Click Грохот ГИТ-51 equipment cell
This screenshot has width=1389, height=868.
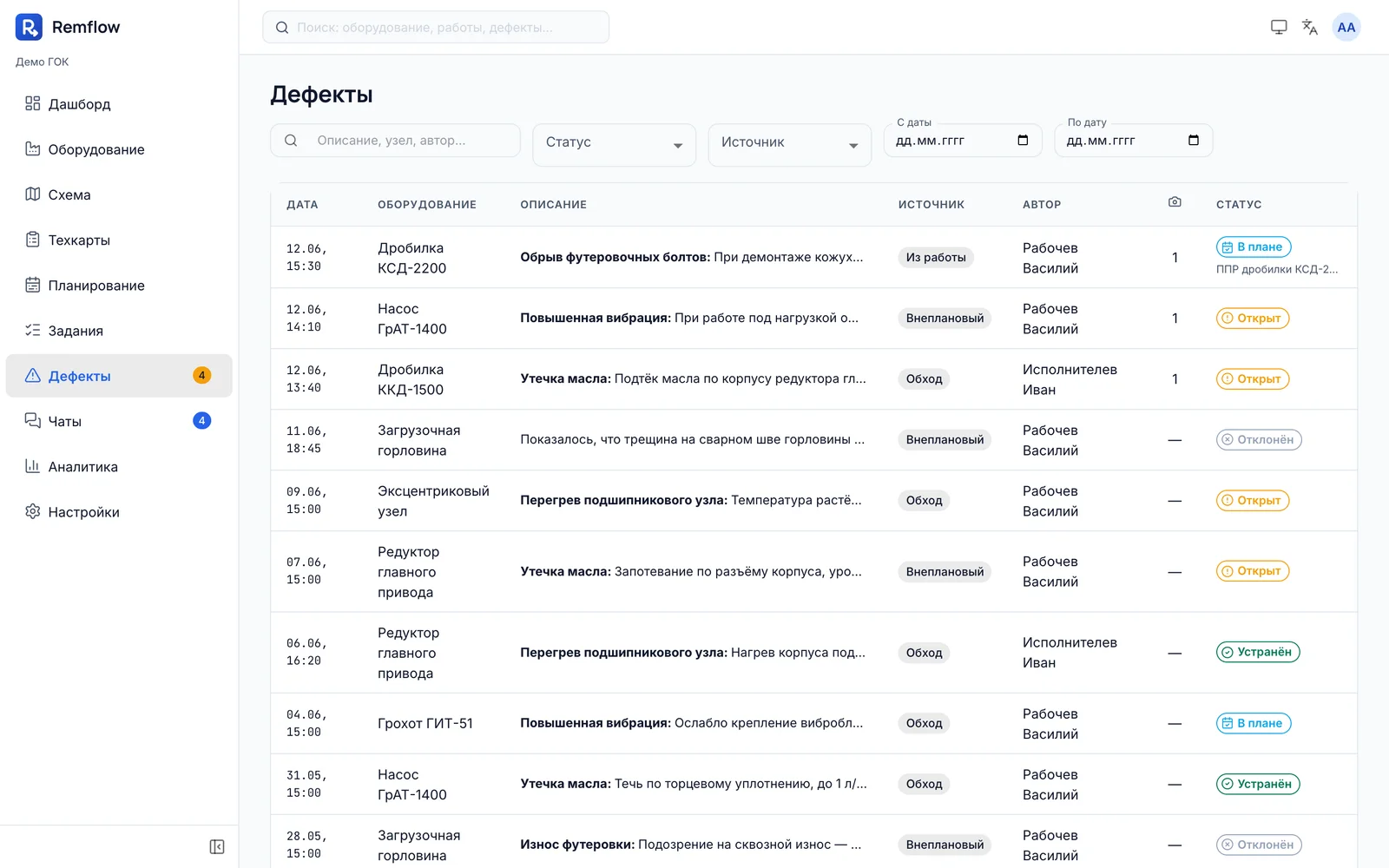point(425,723)
